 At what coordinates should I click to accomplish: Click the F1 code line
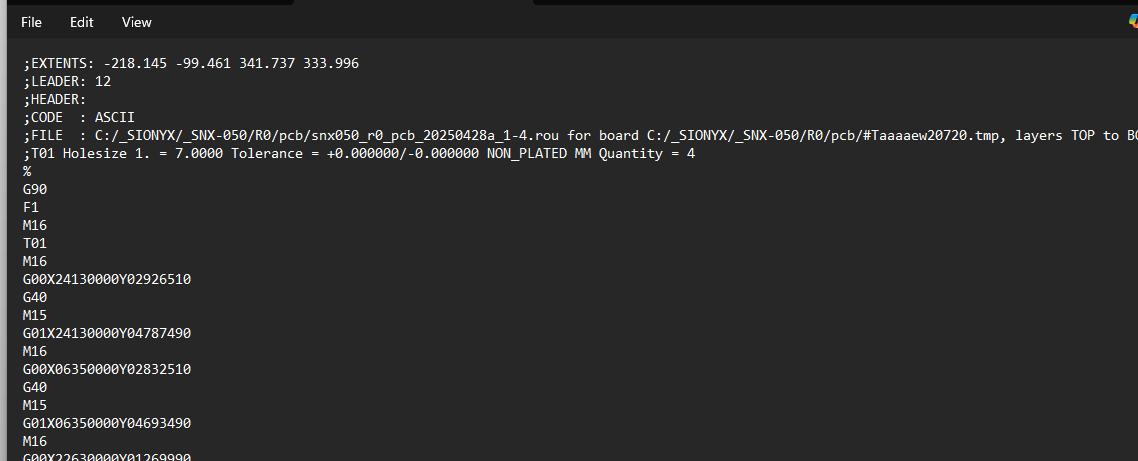click(30, 208)
